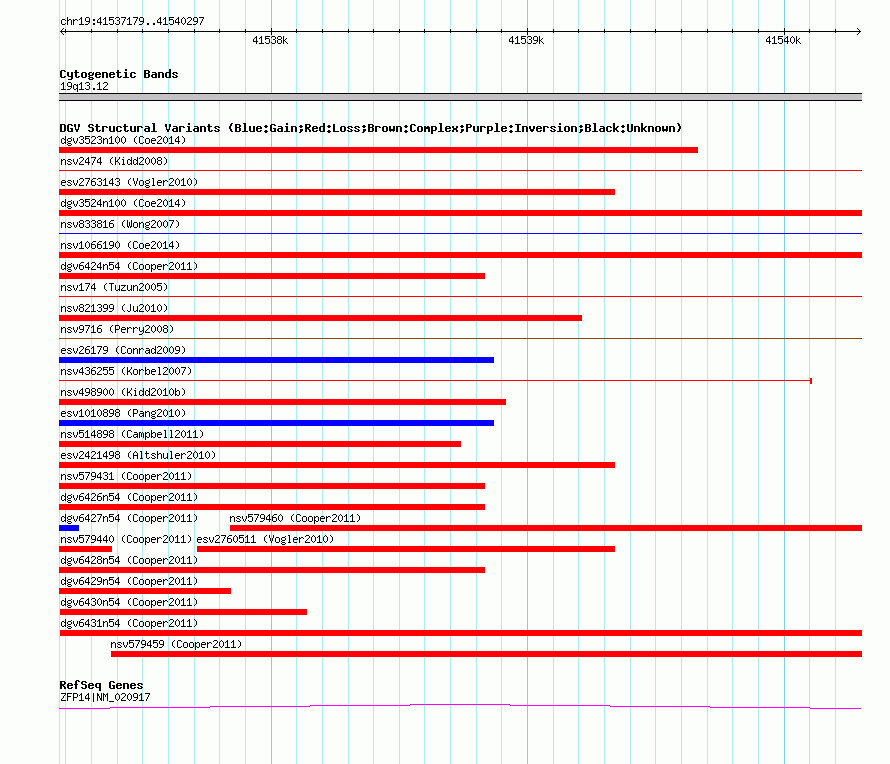Select the gray 19q13.12 cytogenetic band bar
The image size is (890, 764).
point(460,97)
